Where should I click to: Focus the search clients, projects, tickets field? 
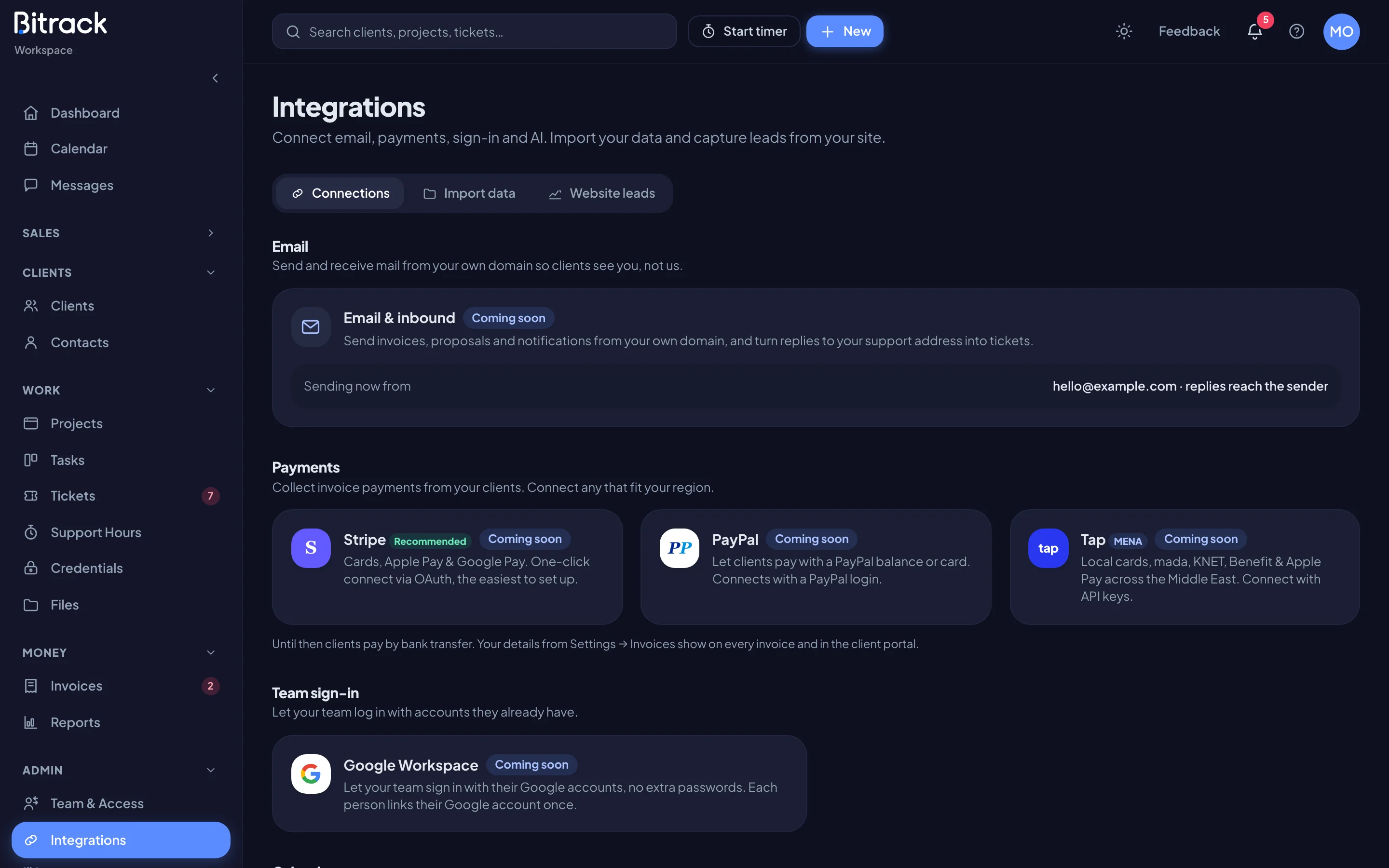(x=474, y=31)
